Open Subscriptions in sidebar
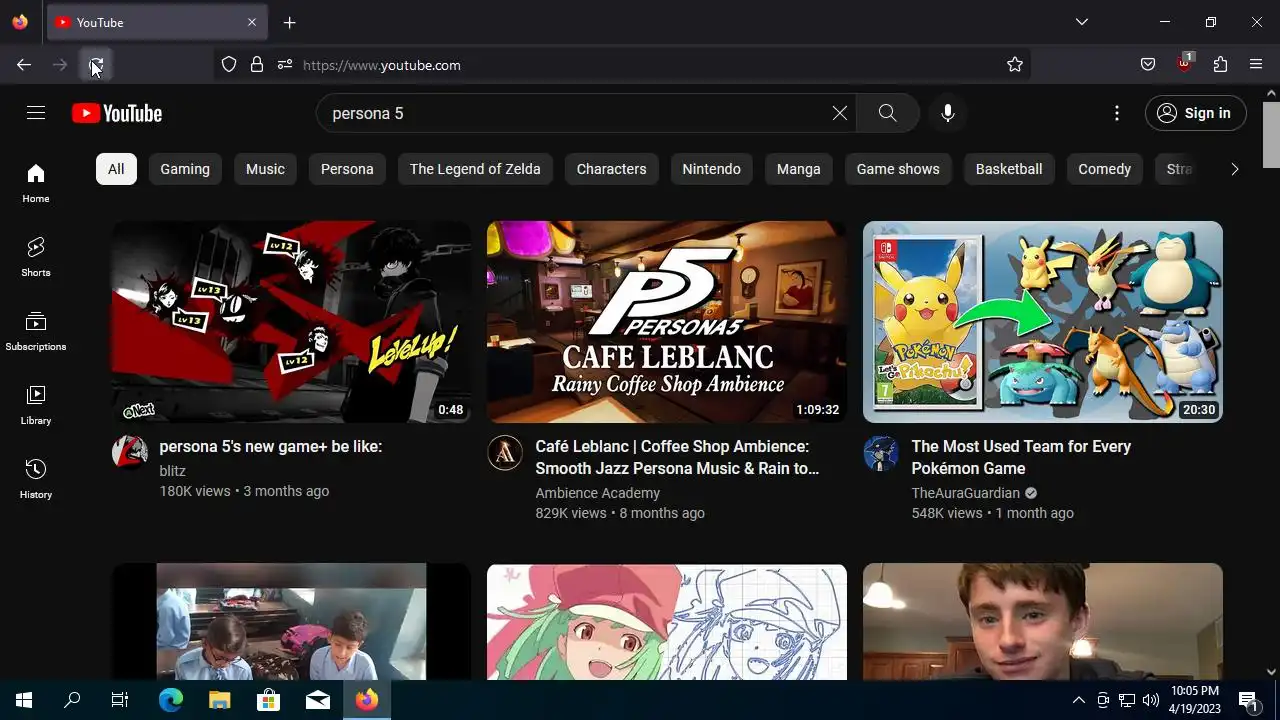Screen dimensions: 1280x720 [36, 331]
